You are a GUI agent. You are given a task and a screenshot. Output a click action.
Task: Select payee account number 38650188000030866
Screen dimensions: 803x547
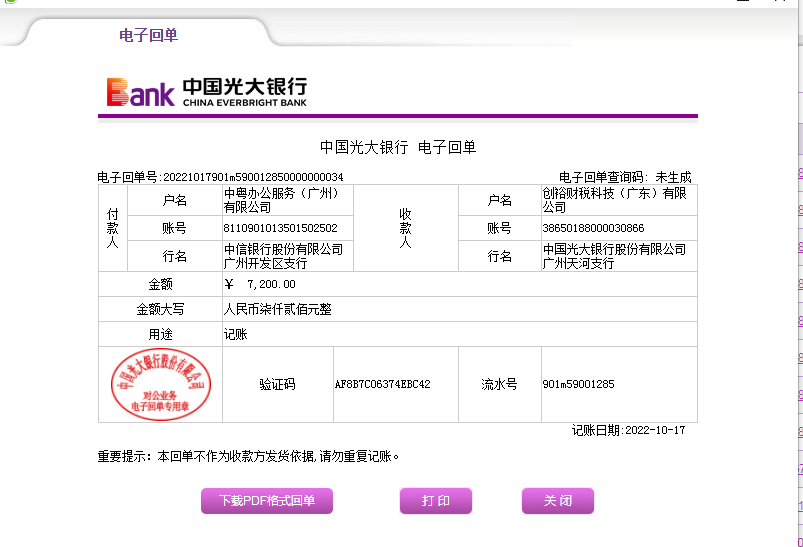point(593,228)
